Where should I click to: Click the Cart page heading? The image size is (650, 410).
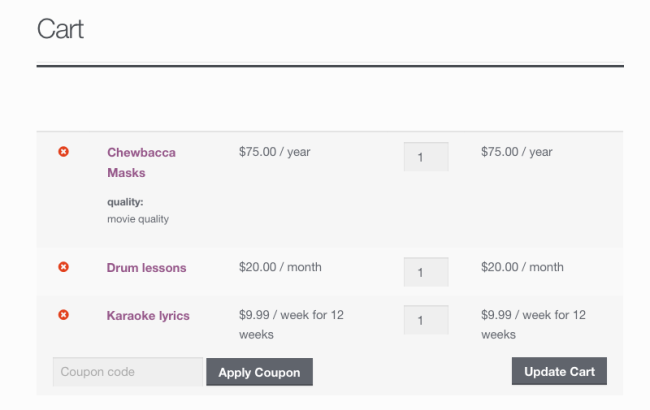(60, 29)
